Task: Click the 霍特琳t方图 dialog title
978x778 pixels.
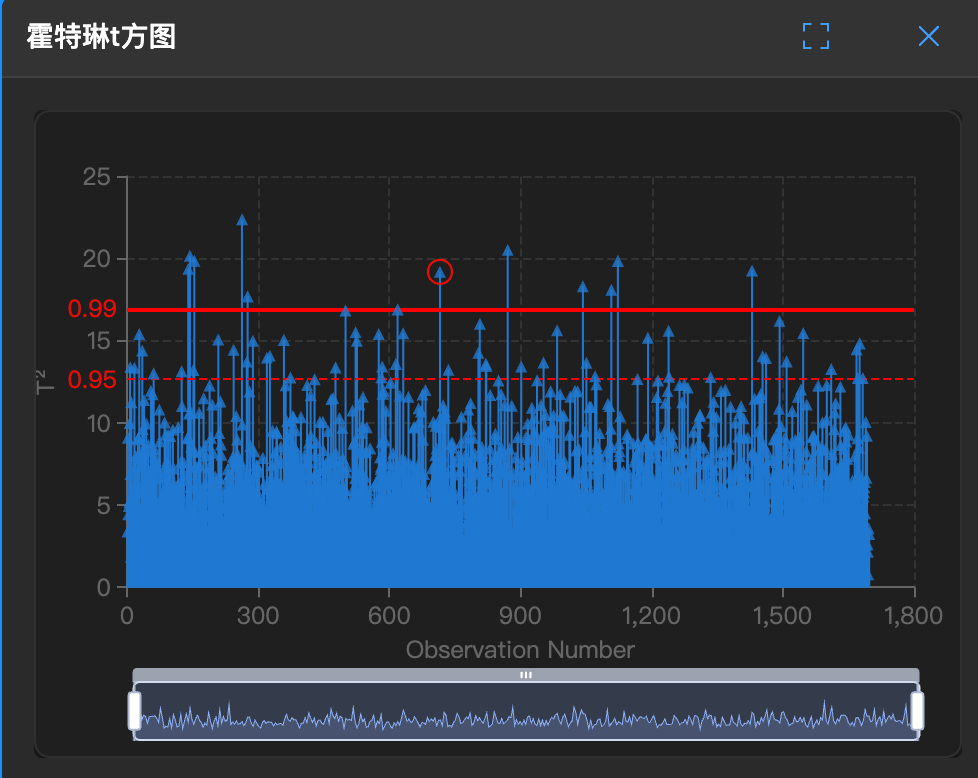Action: click(101, 38)
